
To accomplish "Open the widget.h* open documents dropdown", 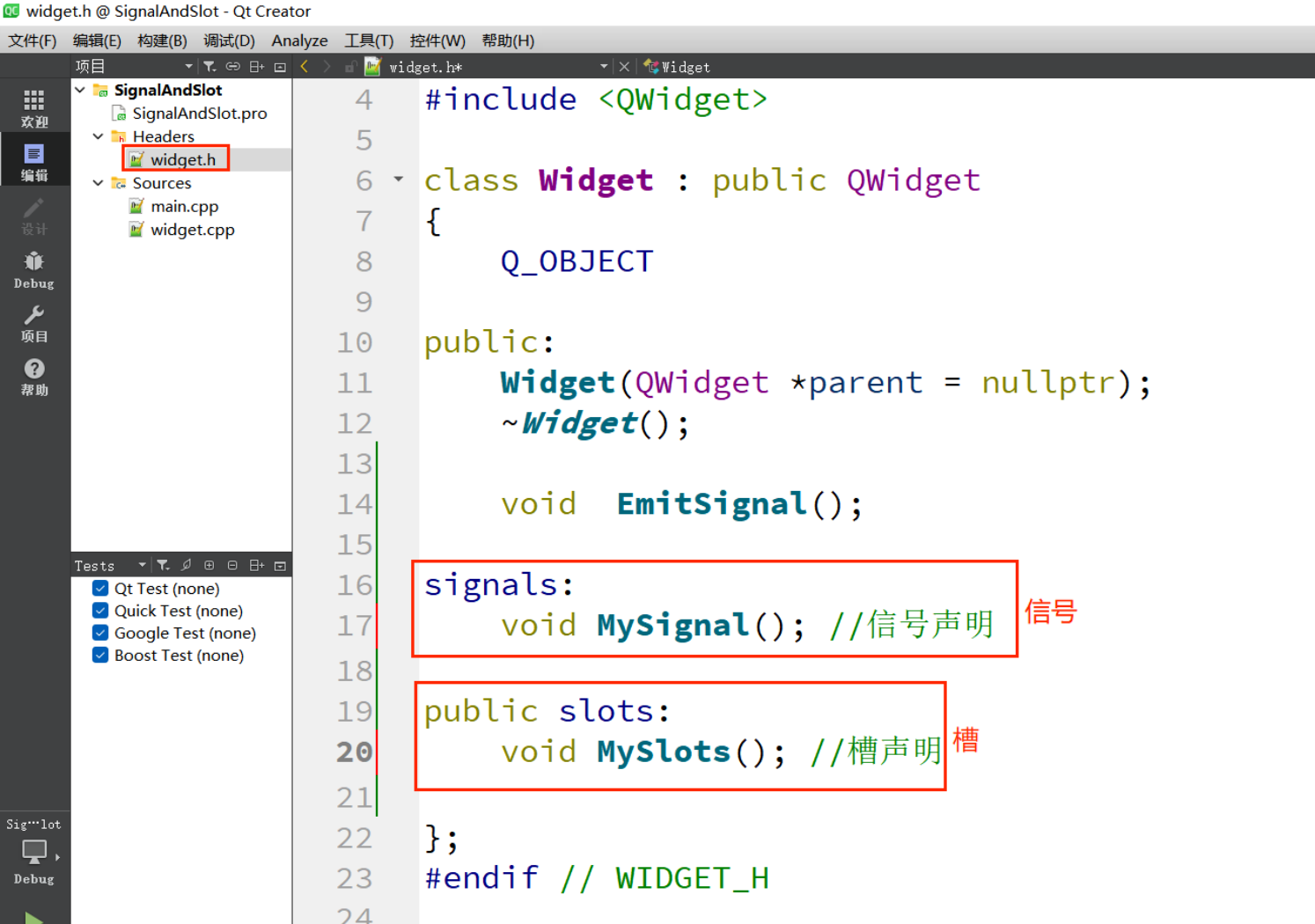I will 498,67.
